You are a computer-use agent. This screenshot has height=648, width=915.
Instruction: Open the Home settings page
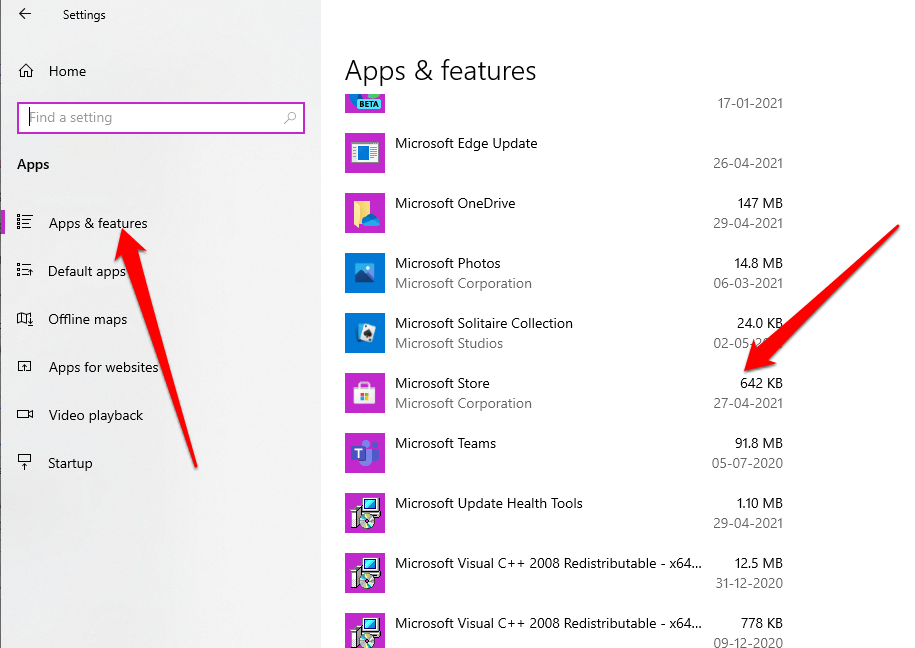click(67, 71)
